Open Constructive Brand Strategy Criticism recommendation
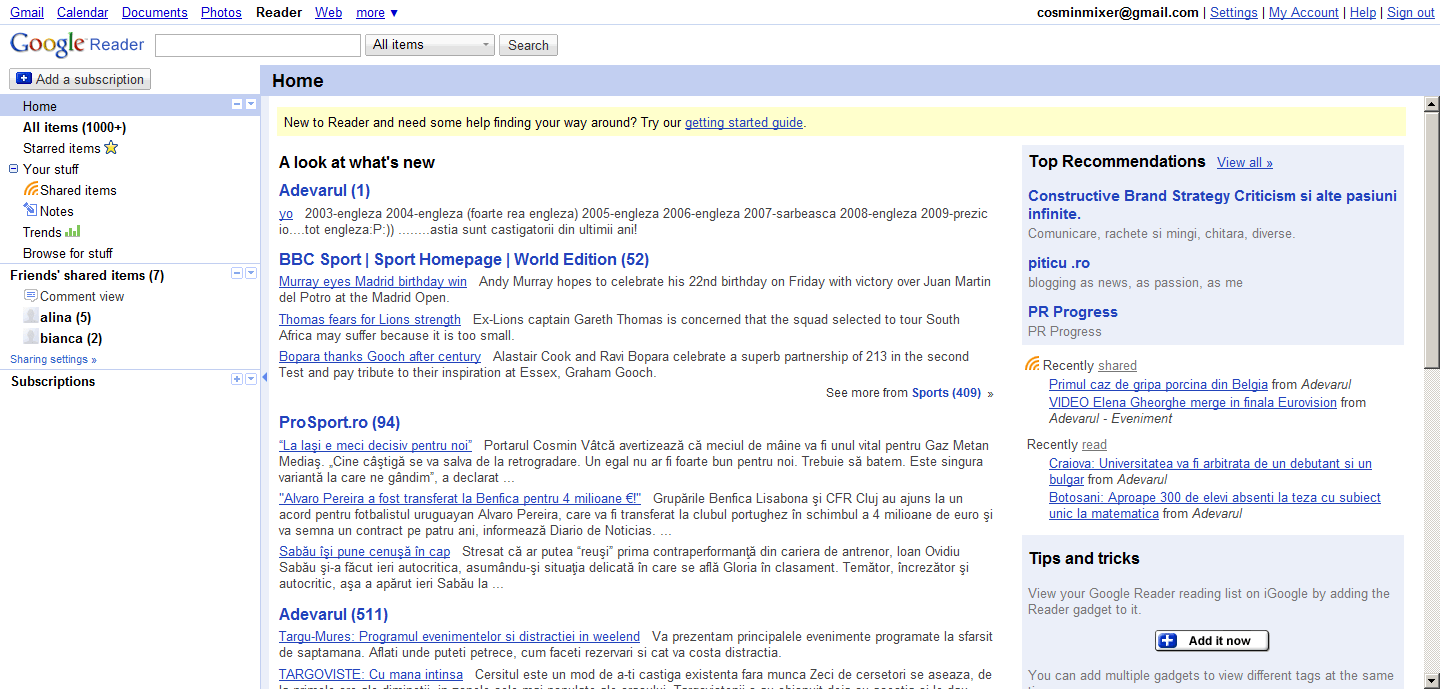Viewport: 1440px width, 689px height. pos(1212,205)
